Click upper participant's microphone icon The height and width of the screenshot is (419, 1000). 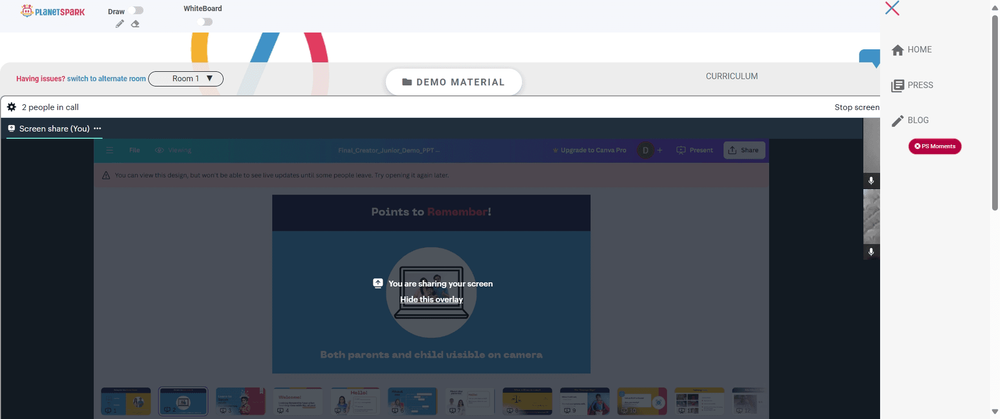coord(871,181)
